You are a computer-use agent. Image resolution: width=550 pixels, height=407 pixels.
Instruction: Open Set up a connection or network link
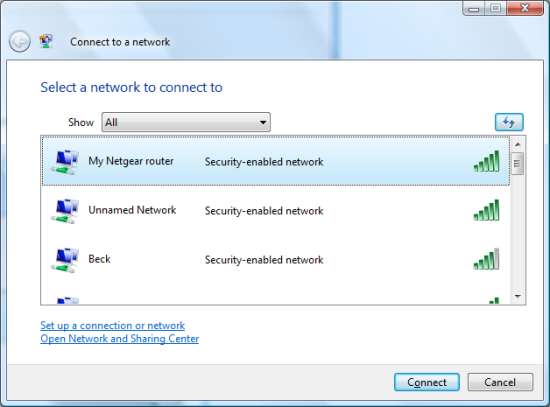(113, 326)
